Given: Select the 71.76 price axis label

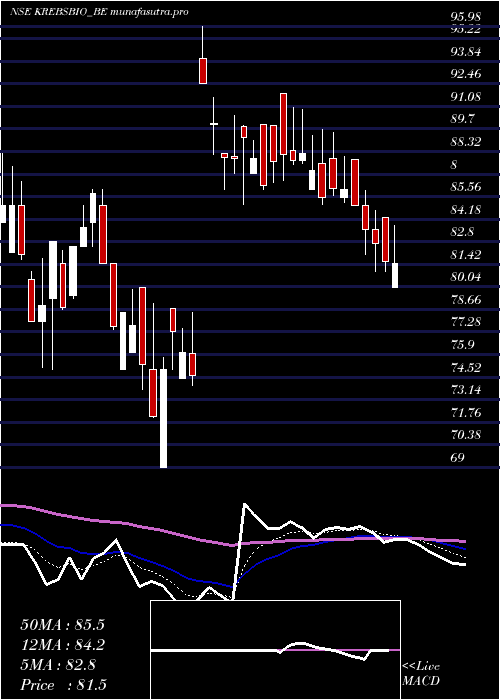Looking at the screenshot, I should click(x=466, y=412).
